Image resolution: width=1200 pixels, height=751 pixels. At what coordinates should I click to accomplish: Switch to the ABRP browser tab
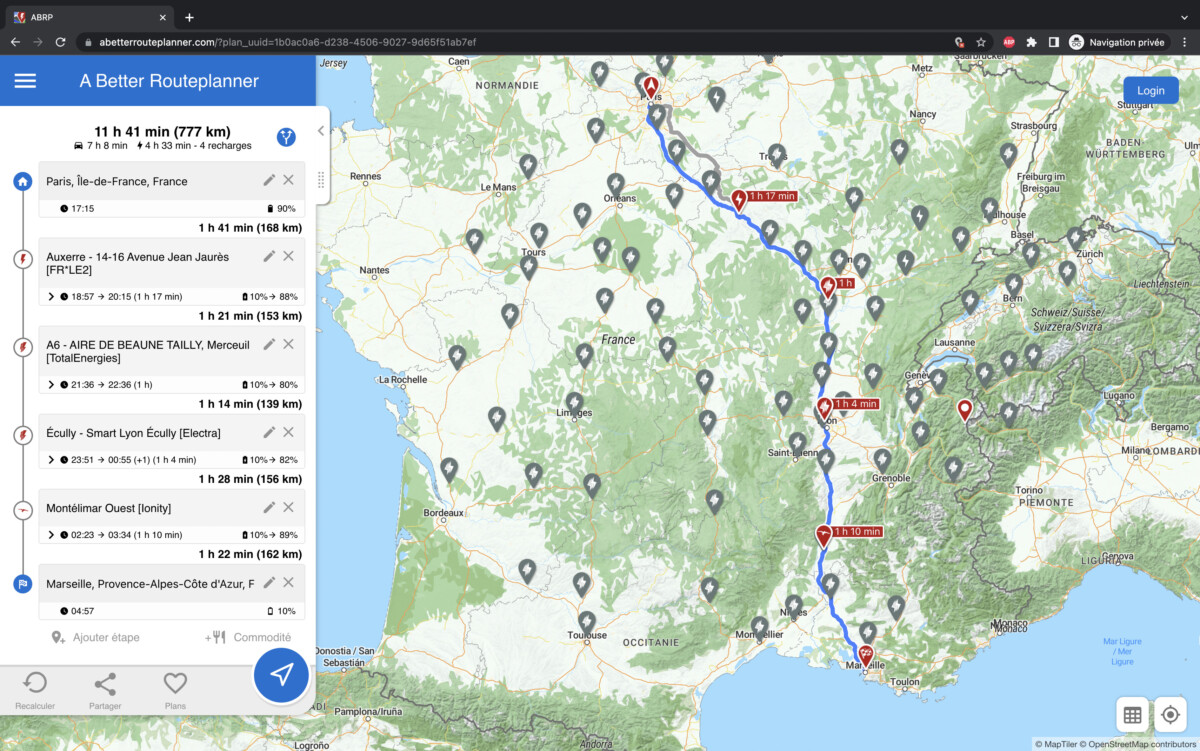[88, 16]
